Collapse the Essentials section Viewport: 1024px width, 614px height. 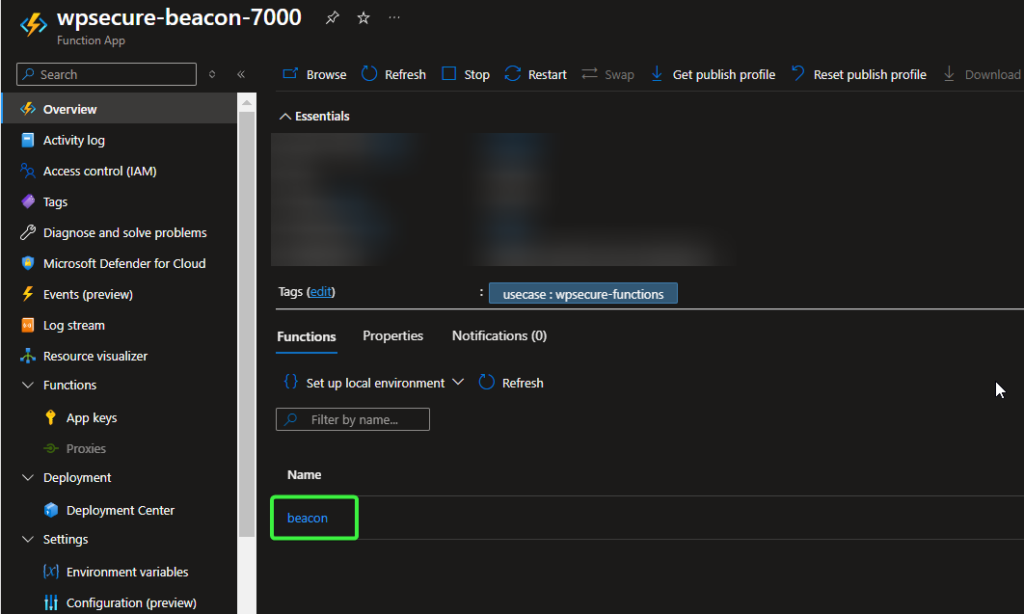click(x=284, y=117)
